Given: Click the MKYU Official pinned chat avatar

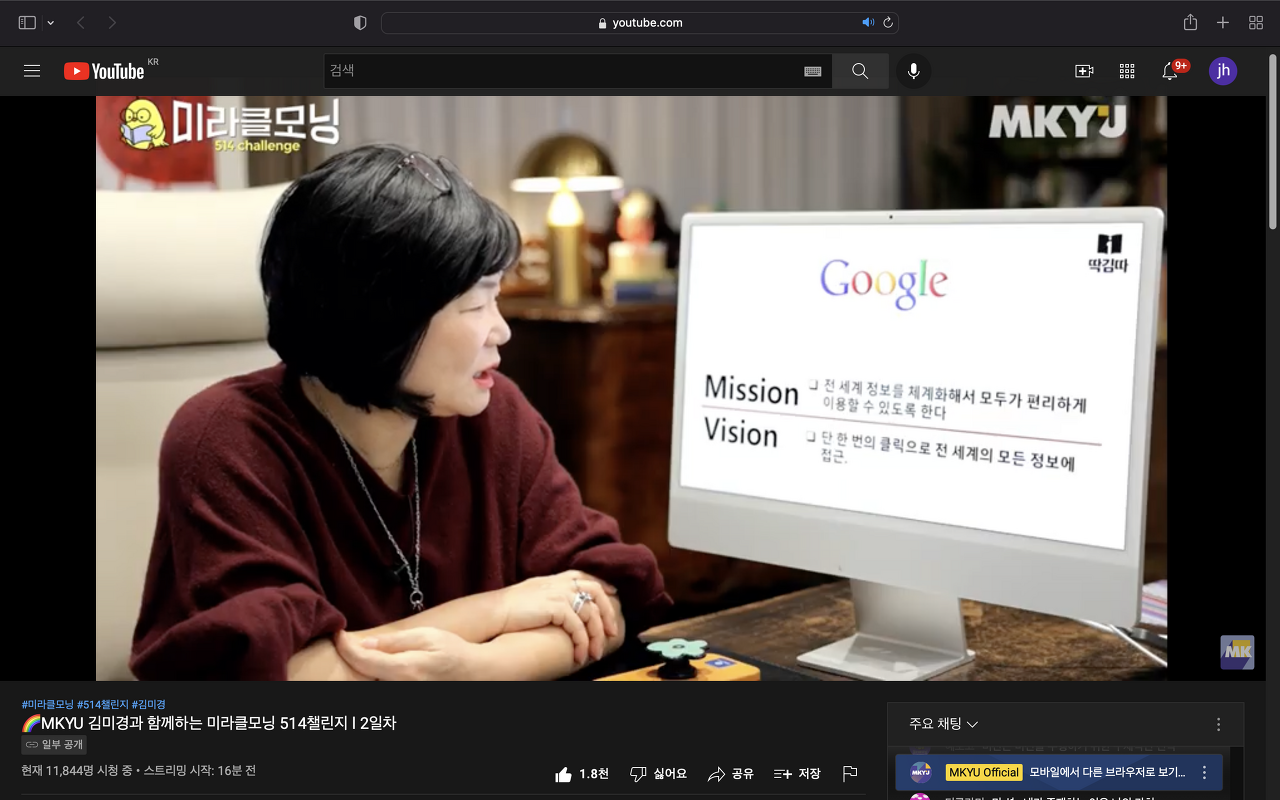Looking at the screenshot, I should [x=921, y=772].
